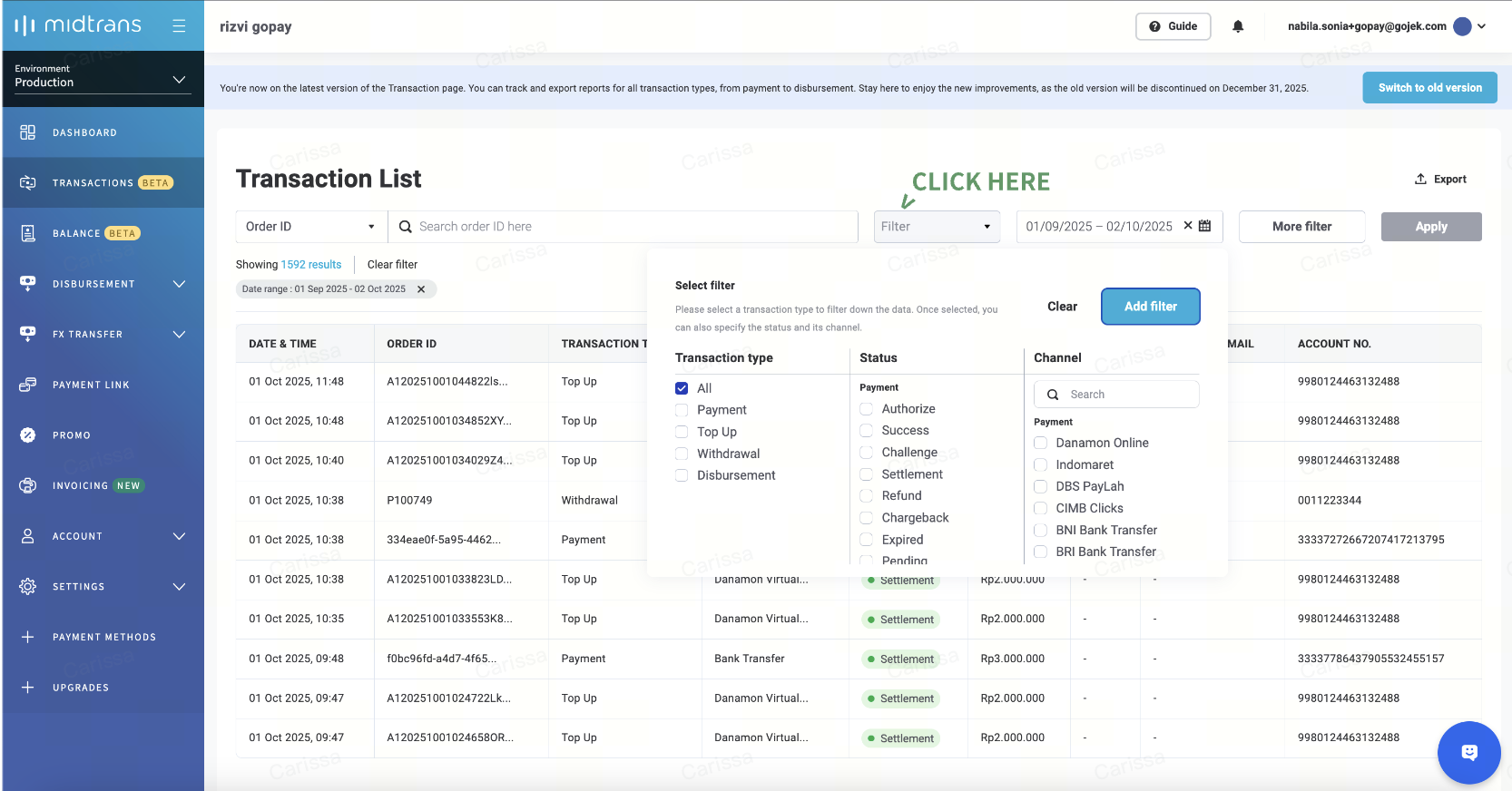
Task: Check the Refund status
Action: [x=867, y=496]
